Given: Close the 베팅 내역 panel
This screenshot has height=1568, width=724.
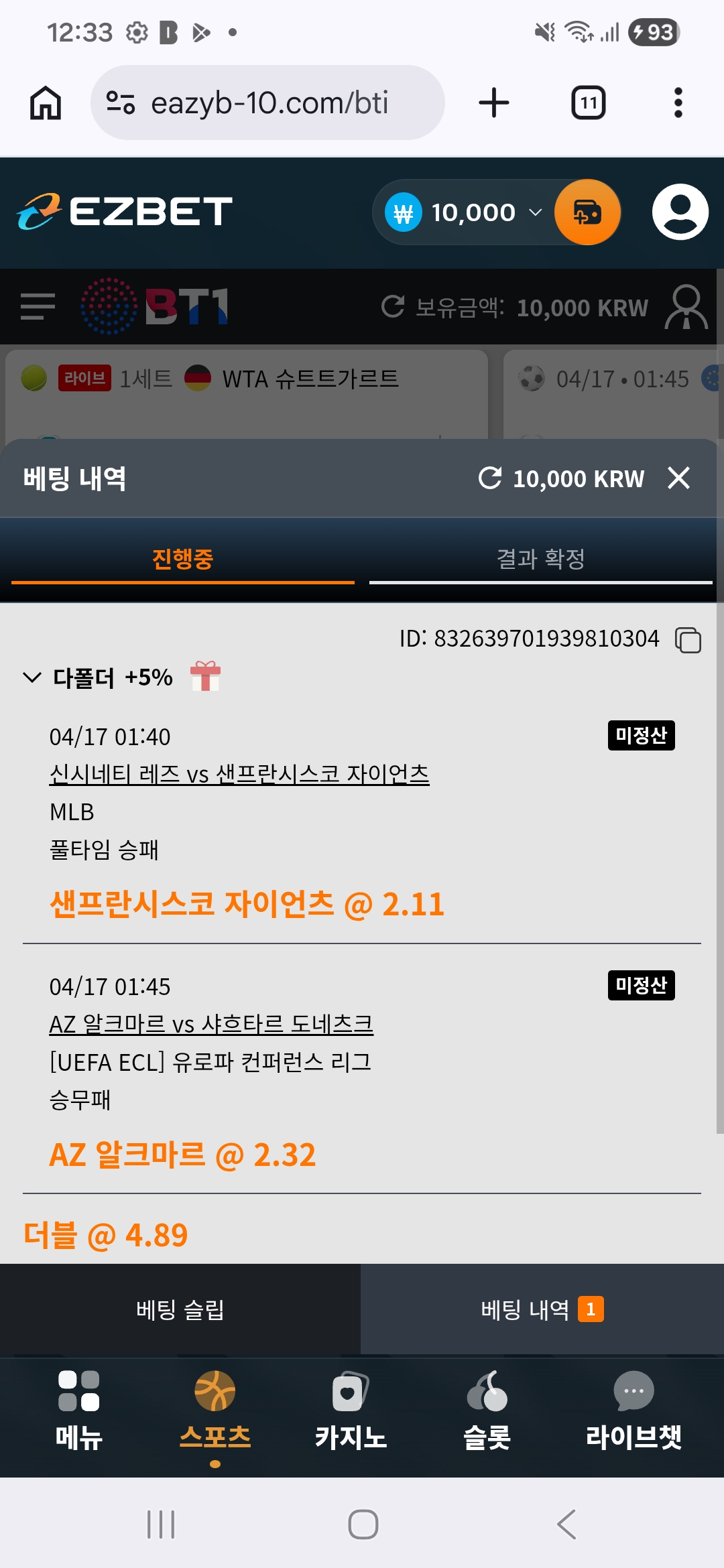Looking at the screenshot, I should click(679, 478).
